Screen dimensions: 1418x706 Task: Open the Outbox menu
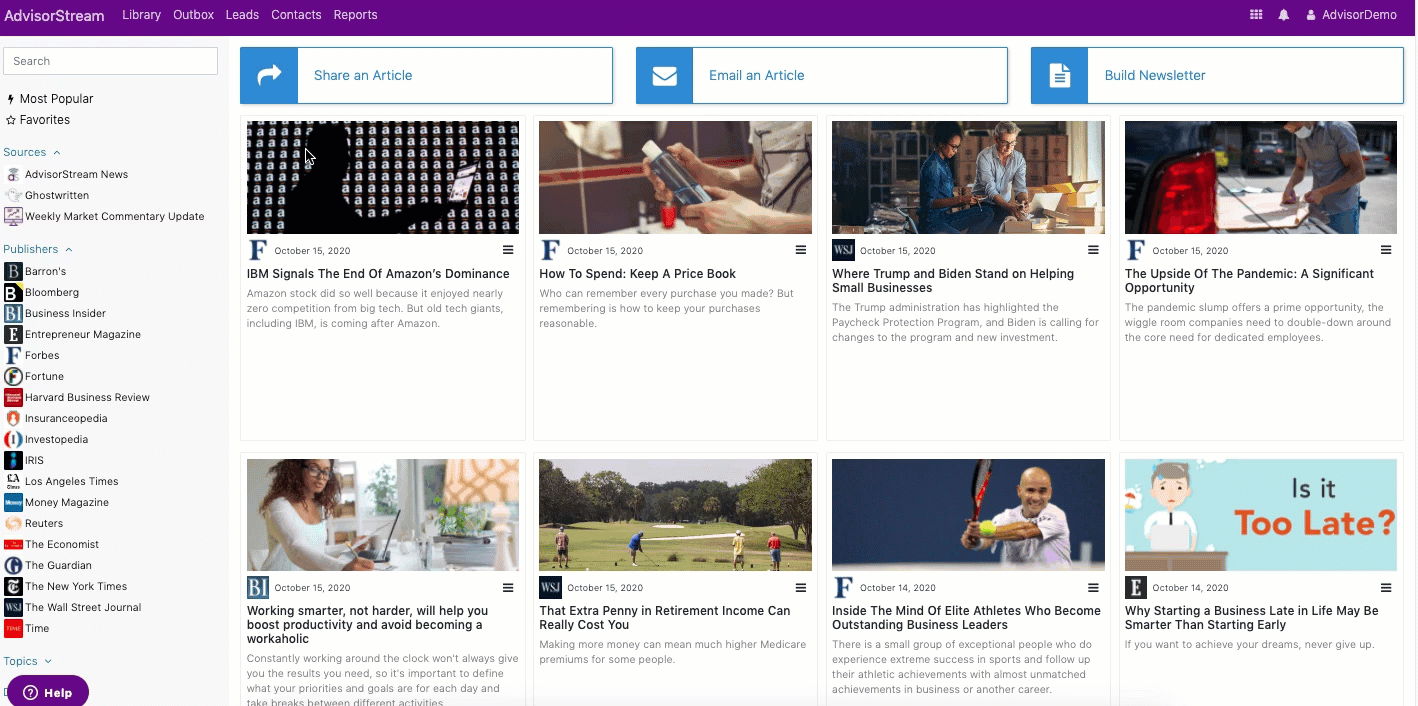click(193, 15)
